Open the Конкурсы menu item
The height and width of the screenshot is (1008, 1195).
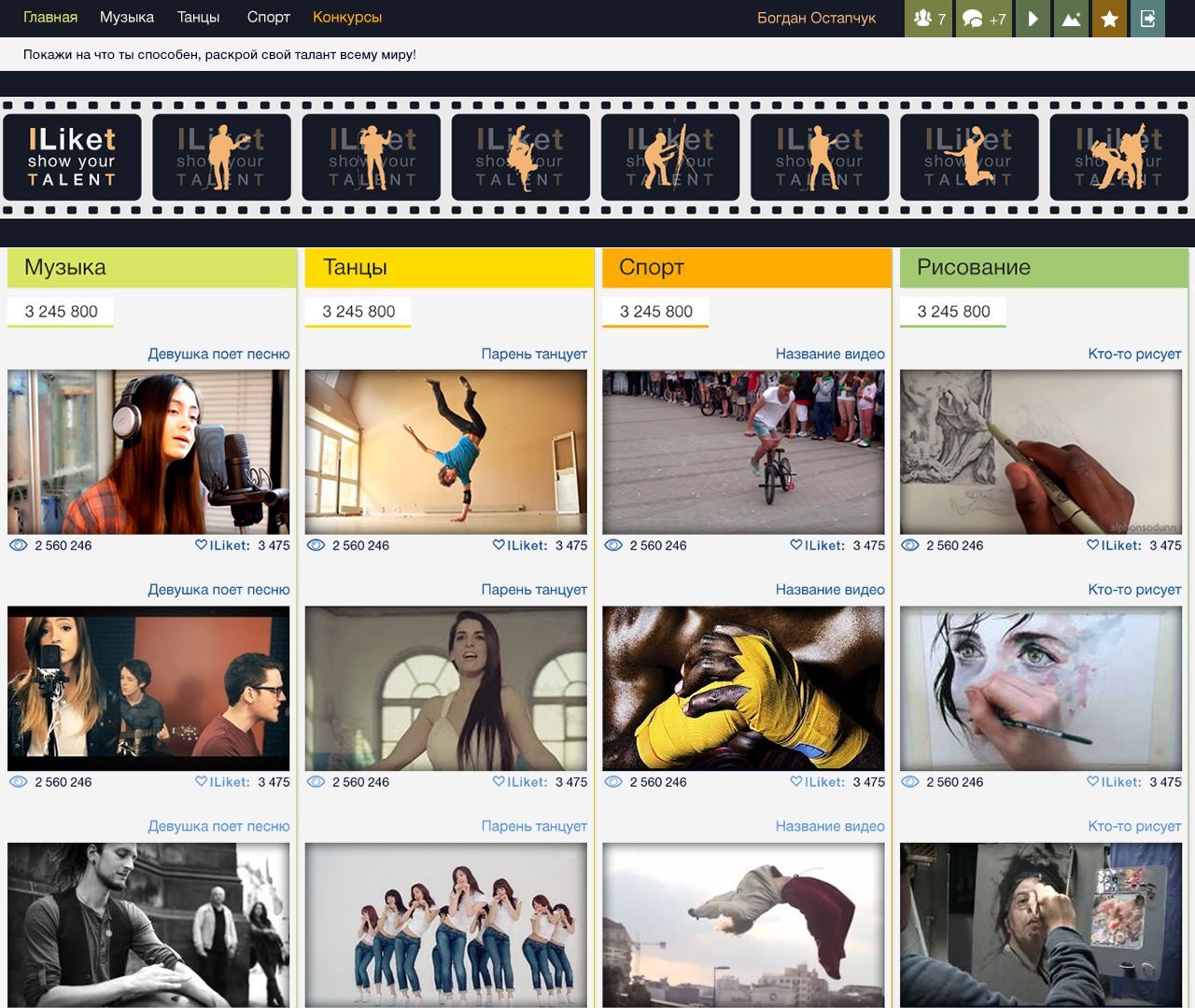pyautogui.click(x=346, y=17)
